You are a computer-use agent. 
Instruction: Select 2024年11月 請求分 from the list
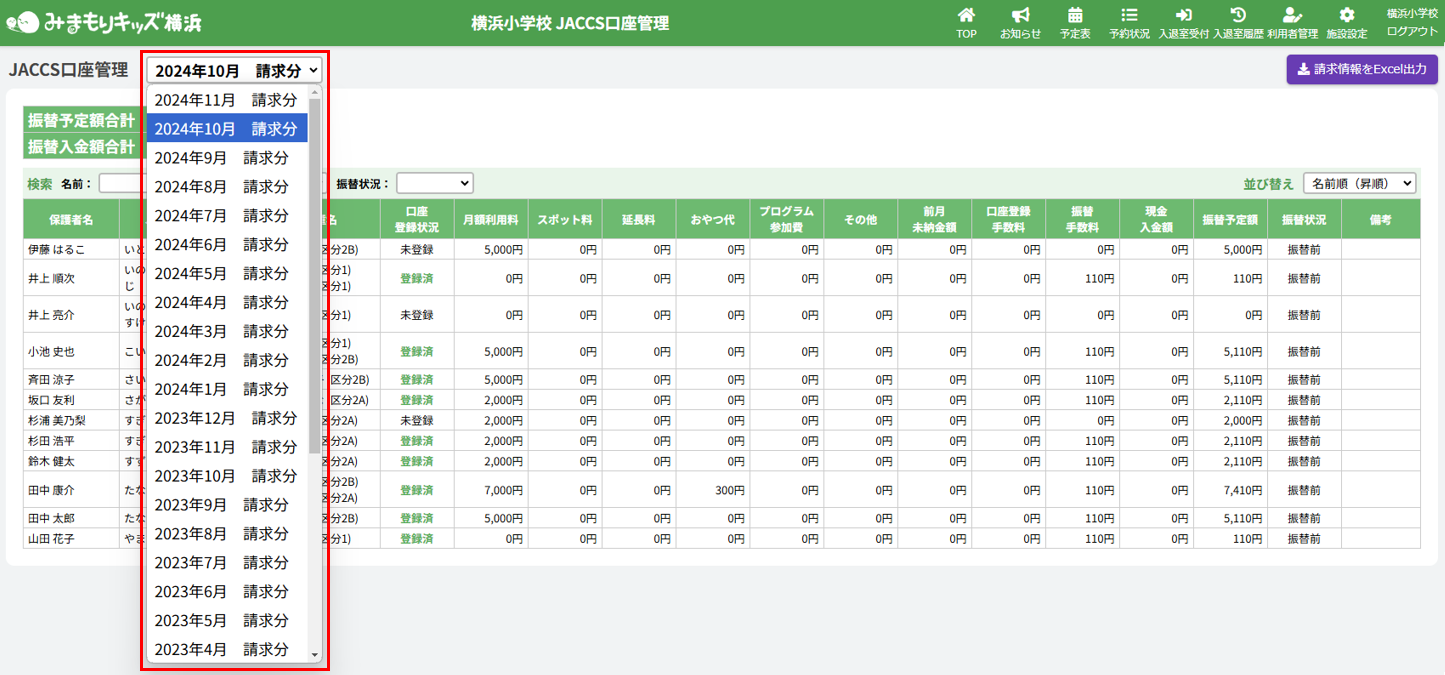(x=226, y=100)
